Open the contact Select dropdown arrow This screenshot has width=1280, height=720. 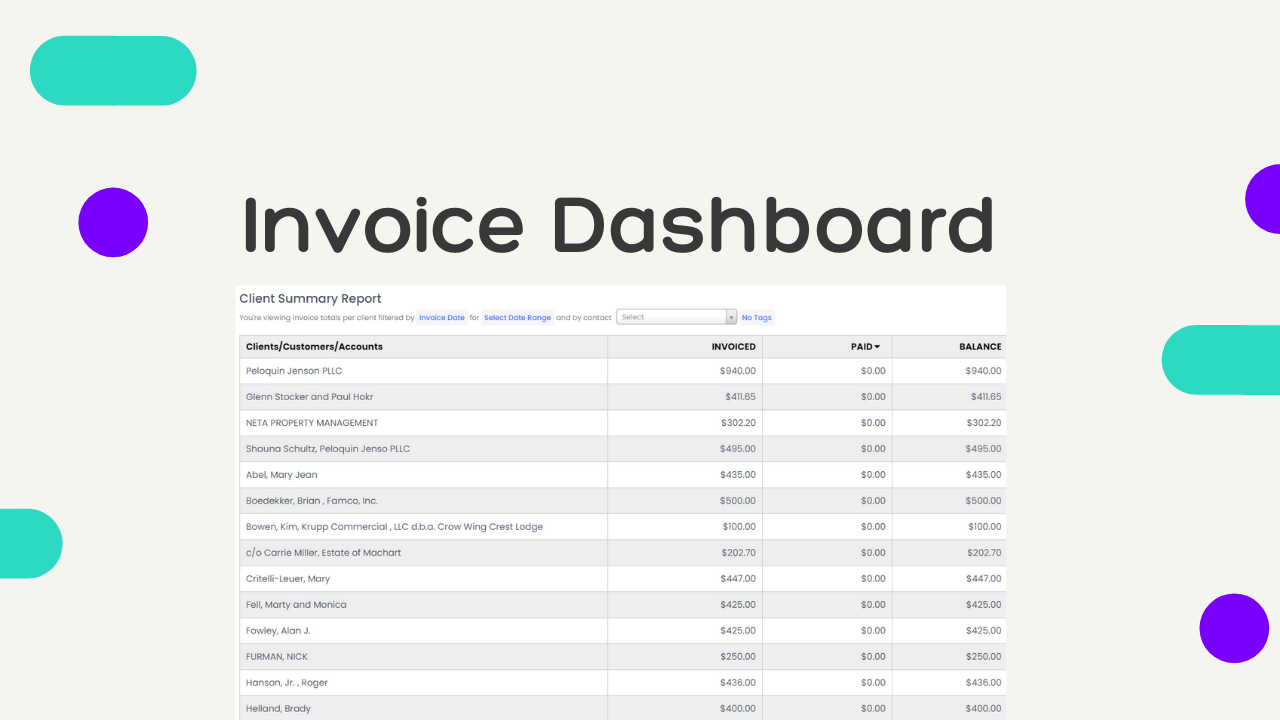pyautogui.click(x=731, y=317)
